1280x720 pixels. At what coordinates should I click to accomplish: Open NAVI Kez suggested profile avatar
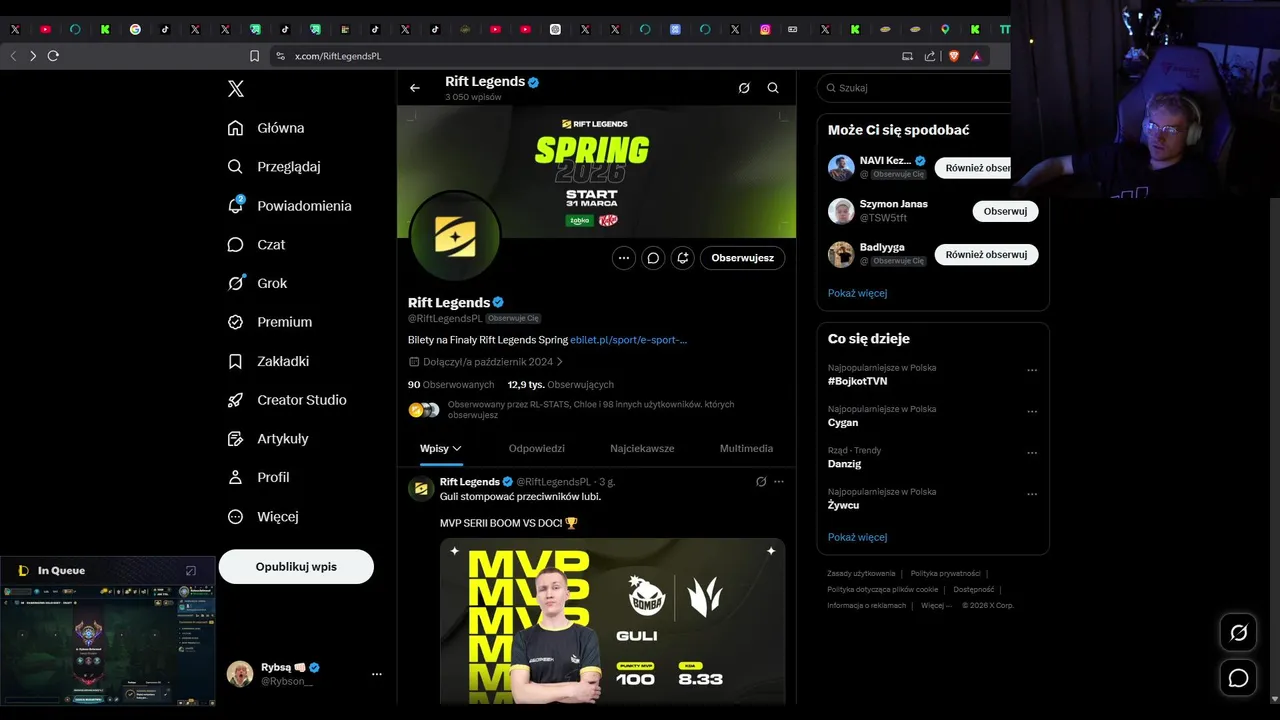[841, 168]
